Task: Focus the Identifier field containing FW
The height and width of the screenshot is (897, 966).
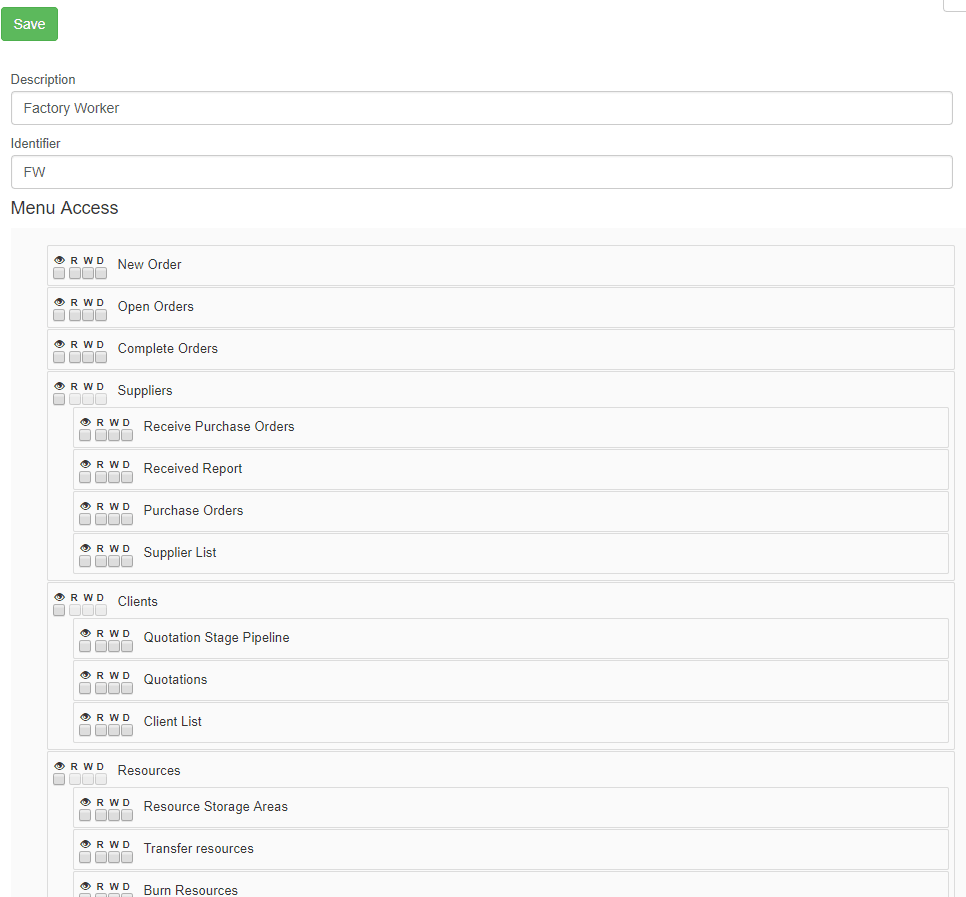Action: (481, 172)
